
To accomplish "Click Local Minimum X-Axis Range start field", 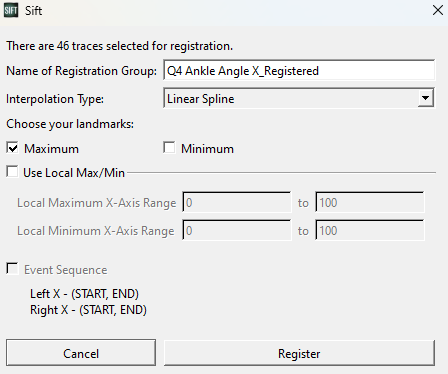I will click(237, 230).
